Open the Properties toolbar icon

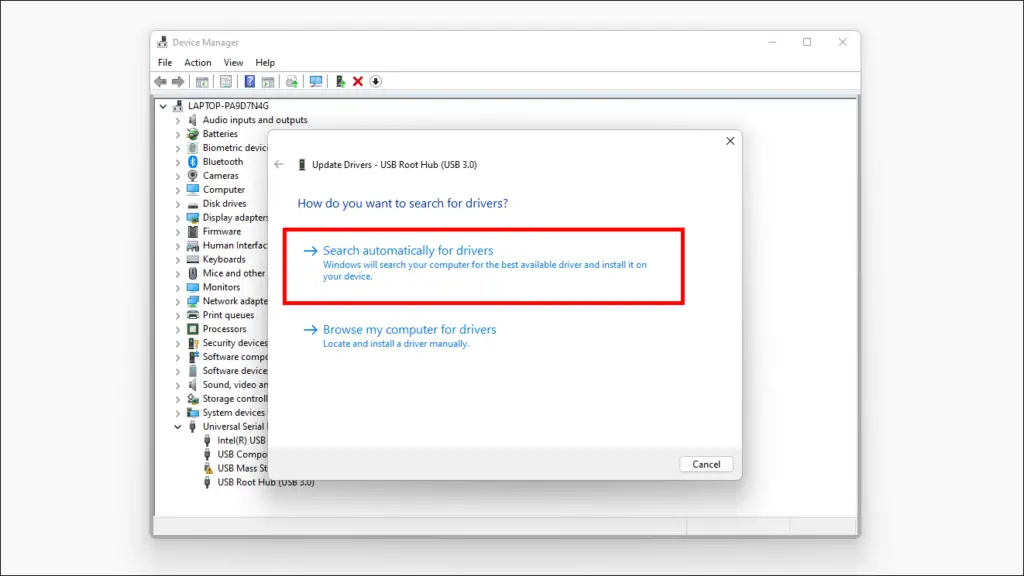[x=225, y=82]
